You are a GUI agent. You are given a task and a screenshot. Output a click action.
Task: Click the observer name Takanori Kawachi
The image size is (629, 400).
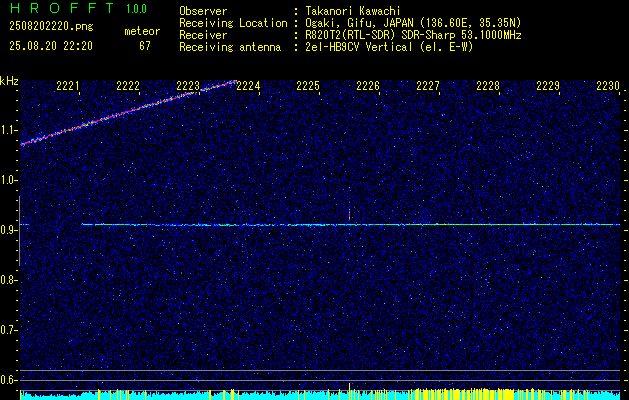point(353,11)
